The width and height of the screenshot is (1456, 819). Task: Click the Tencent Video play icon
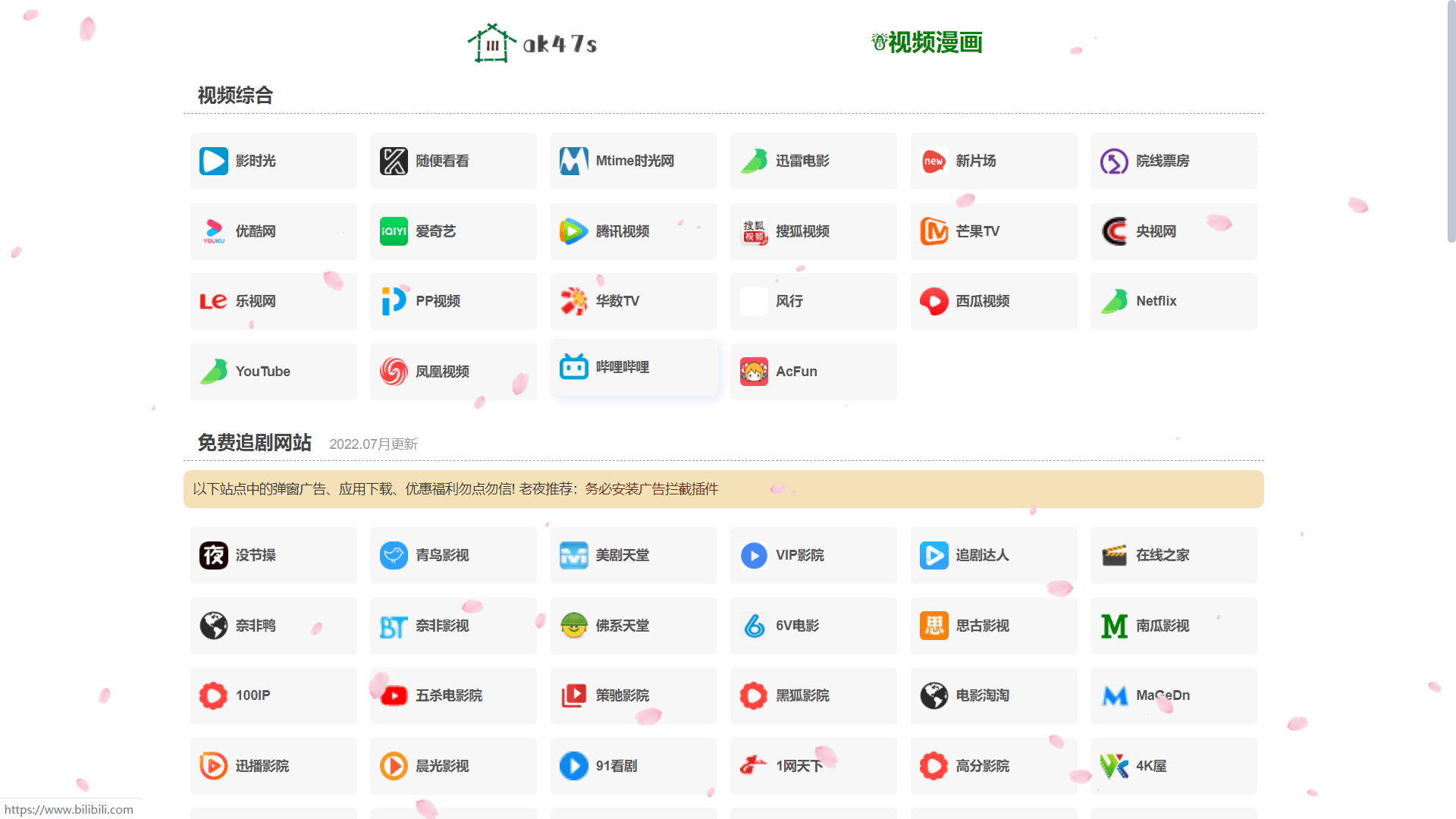click(x=573, y=231)
